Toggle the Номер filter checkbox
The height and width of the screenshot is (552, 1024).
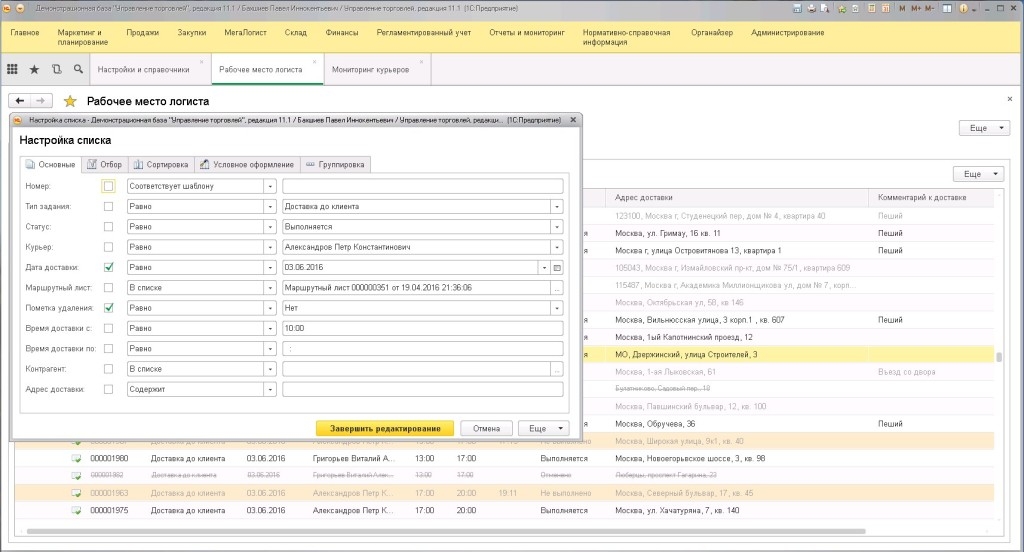coord(108,186)
